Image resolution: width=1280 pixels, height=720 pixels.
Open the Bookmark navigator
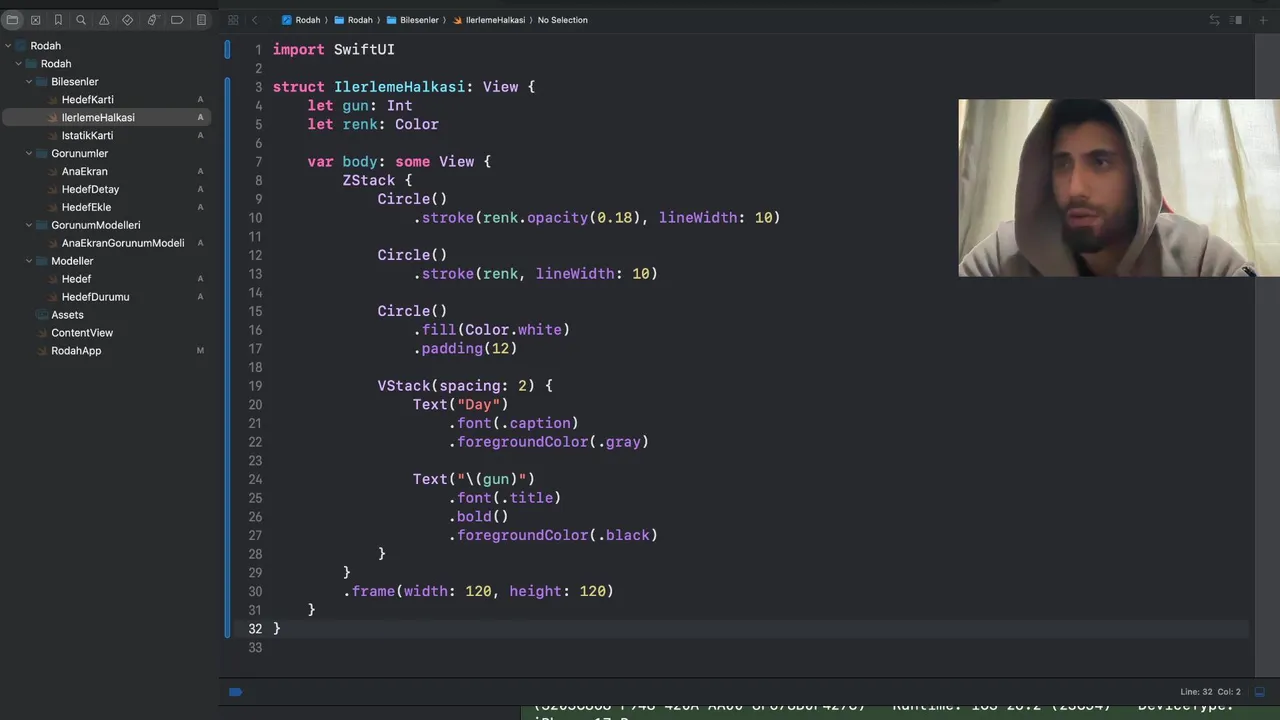tap(58, 20)
